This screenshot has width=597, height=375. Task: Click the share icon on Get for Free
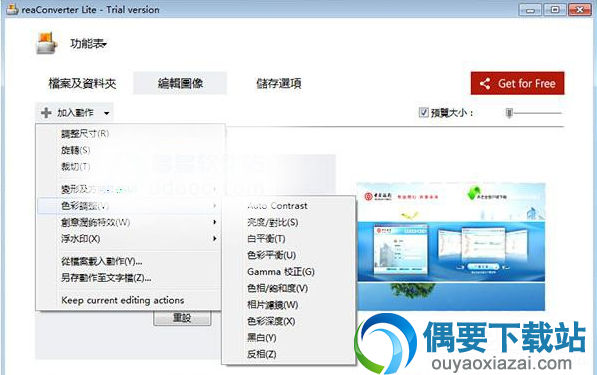485,83
